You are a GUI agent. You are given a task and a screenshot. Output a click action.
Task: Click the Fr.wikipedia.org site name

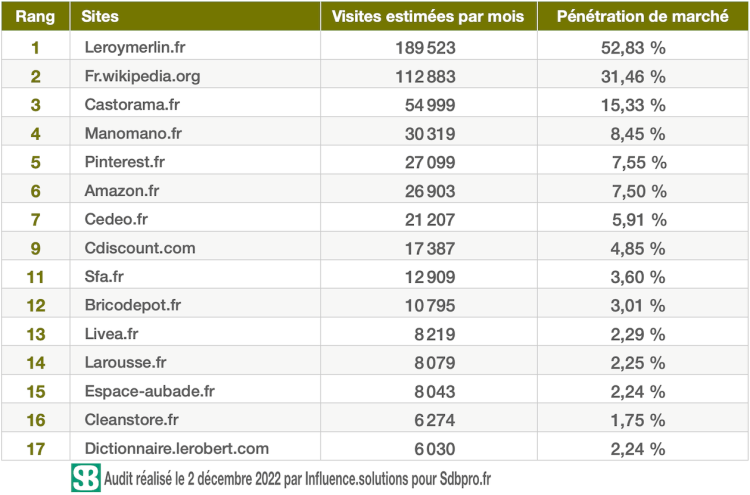[145, 76]
